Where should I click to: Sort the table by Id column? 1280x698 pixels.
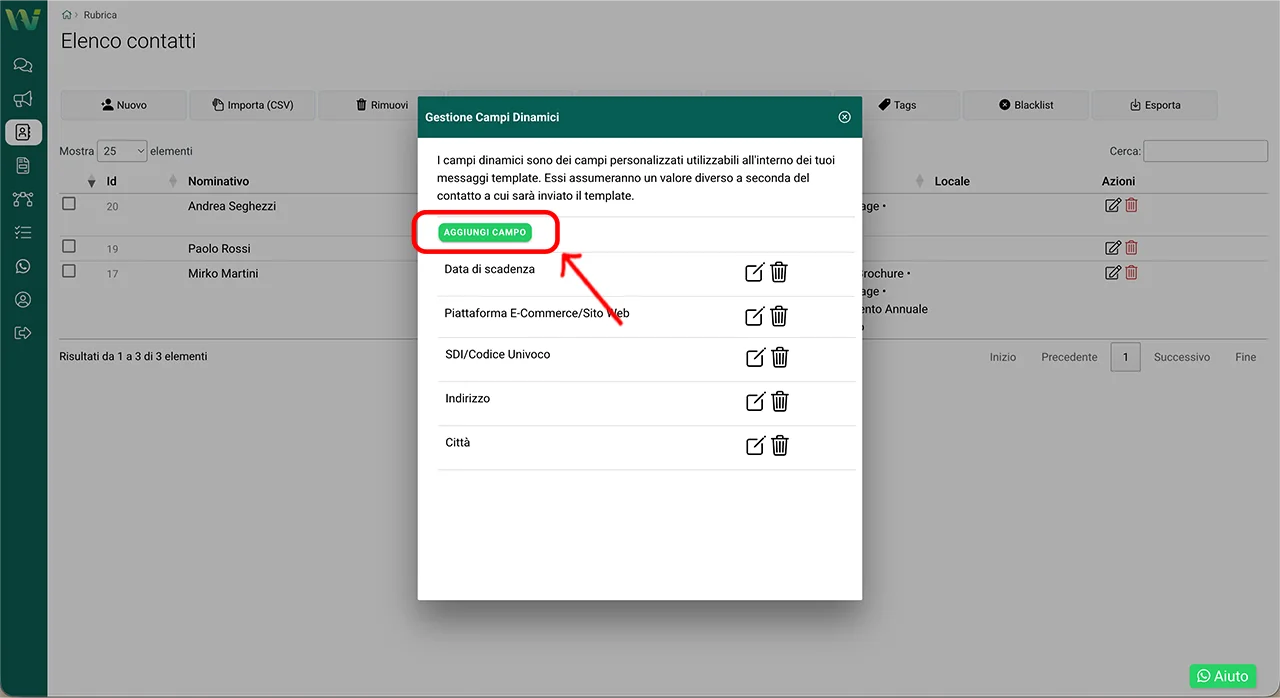[x=112, y=181]
